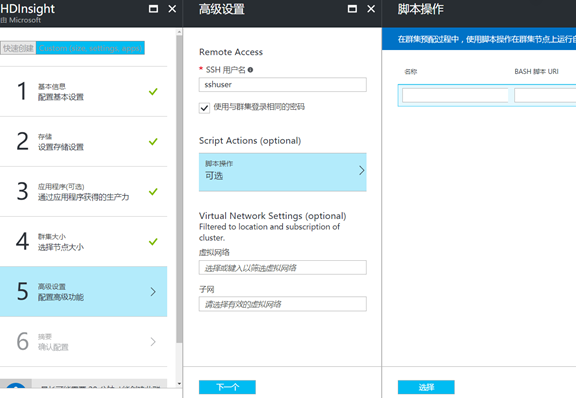Click the Remote Access heading

(x=231, y=52)
